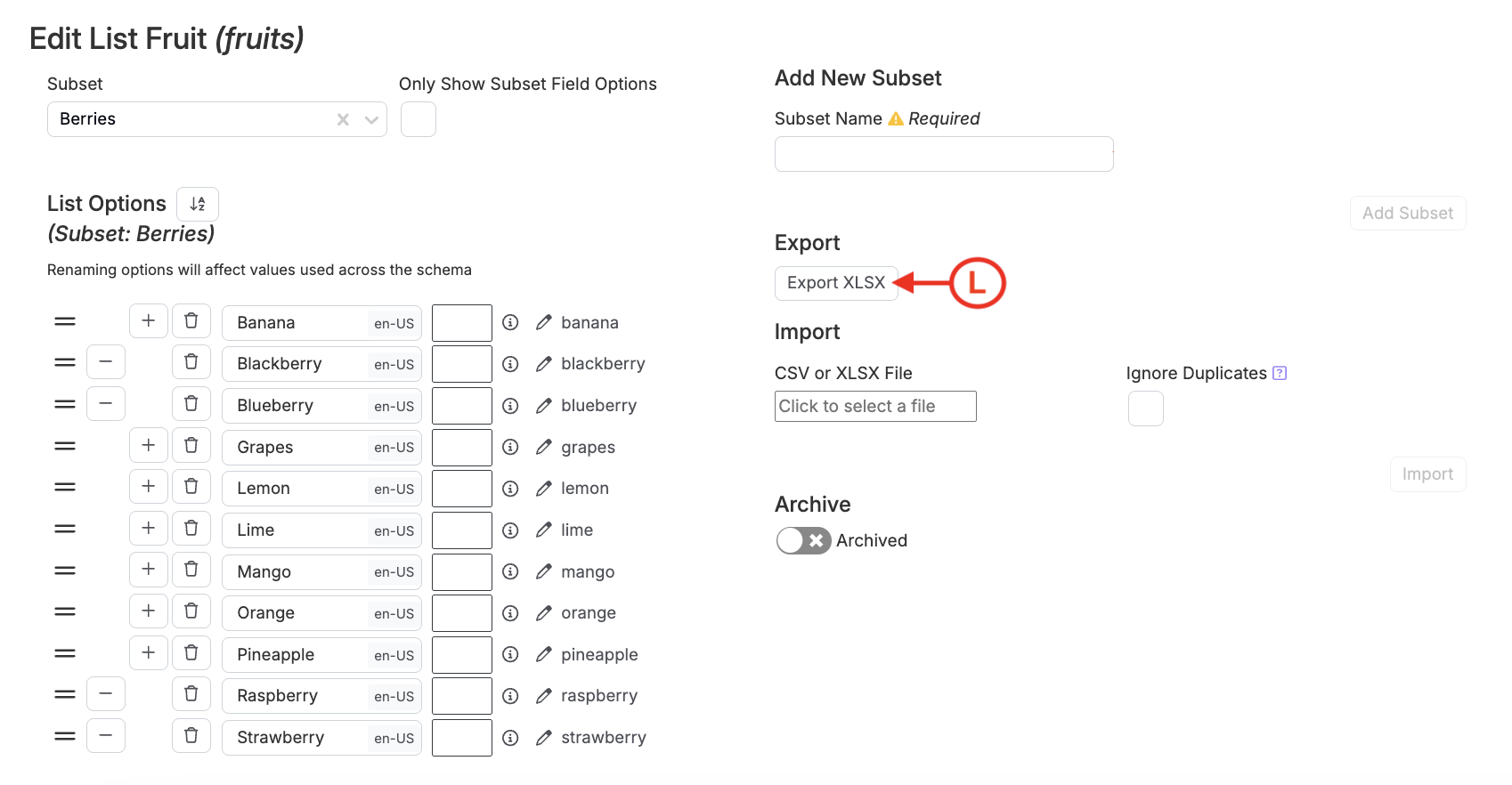
Task: Click the sort List Options icon
Action: [198, 204]
